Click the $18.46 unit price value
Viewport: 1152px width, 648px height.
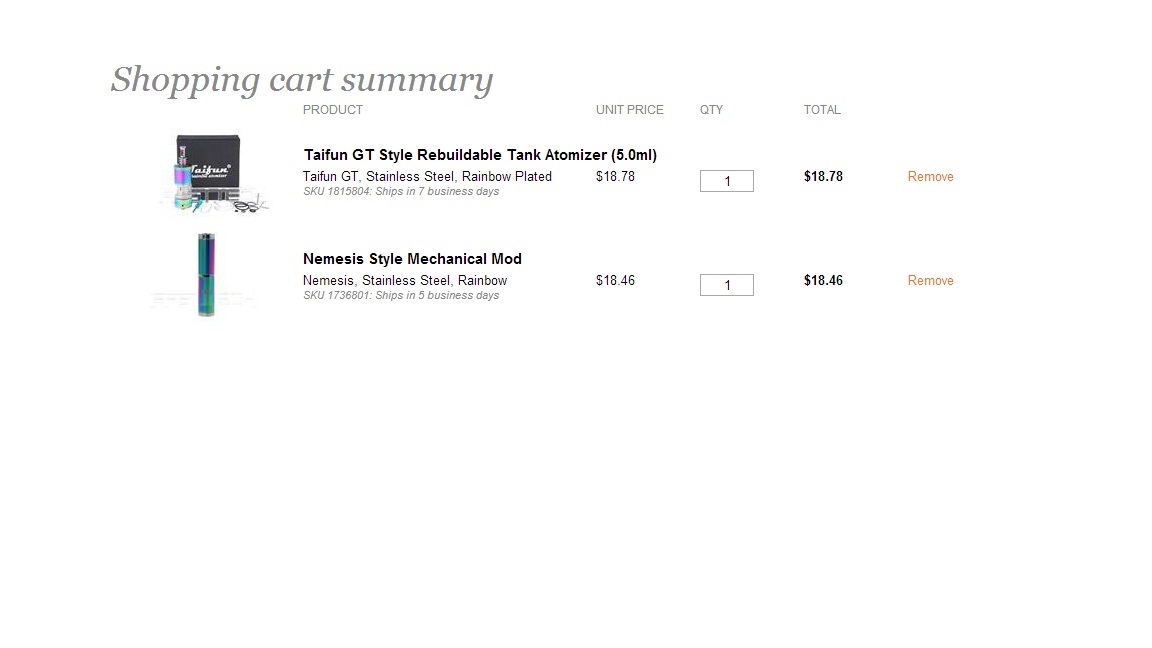(615, 281)
